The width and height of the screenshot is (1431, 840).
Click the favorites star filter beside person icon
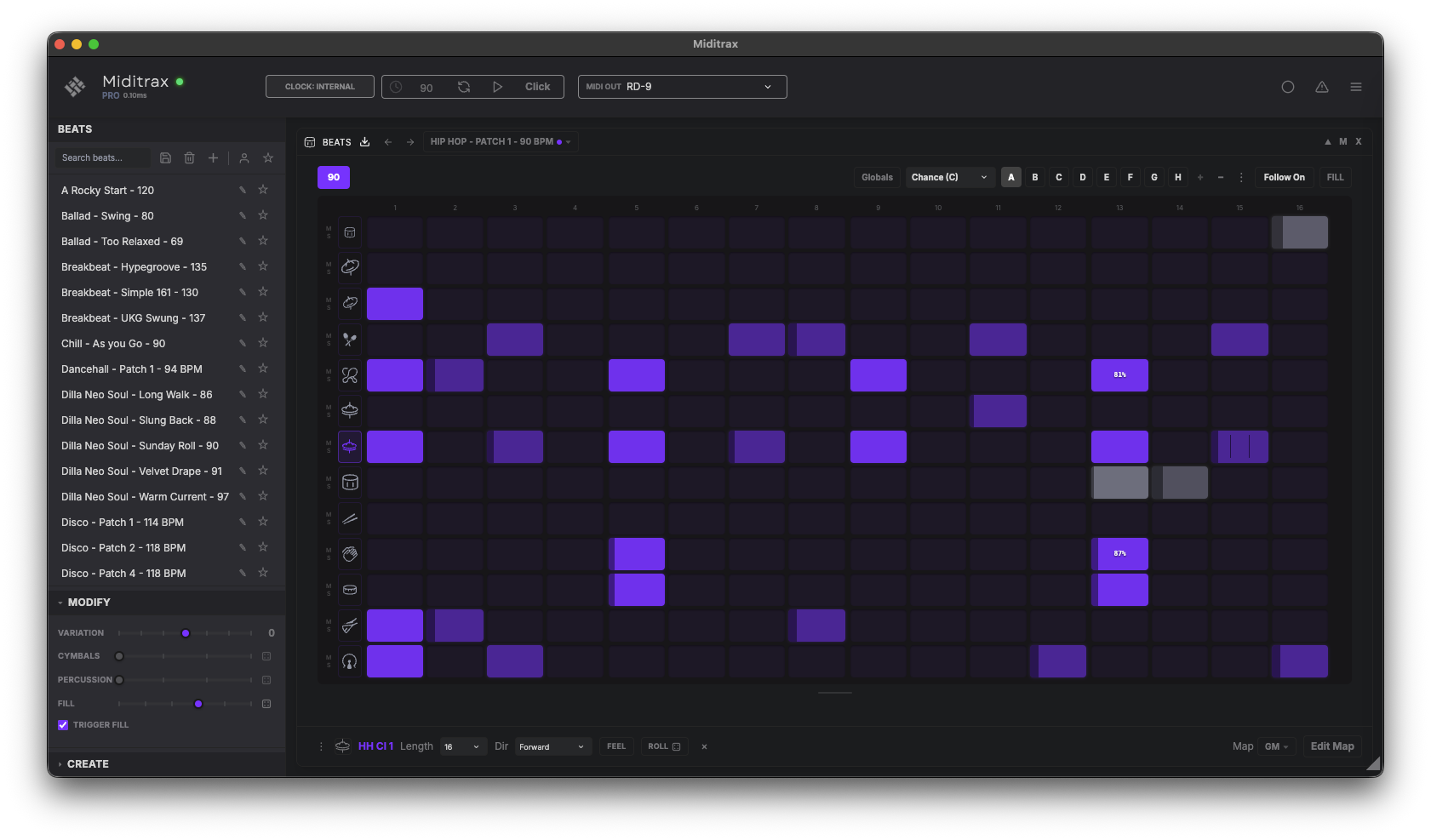(268, 157)
